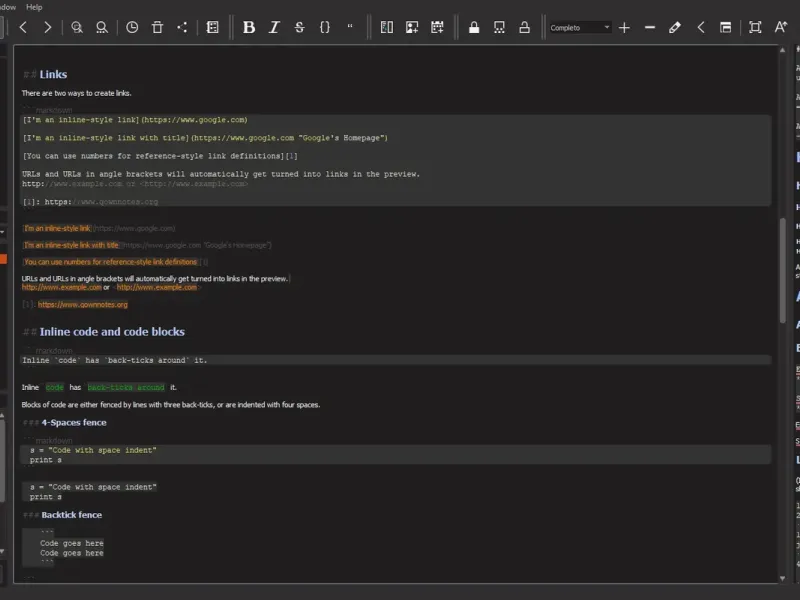
Task: Insert current date and time icon
Action: point(437,27)
